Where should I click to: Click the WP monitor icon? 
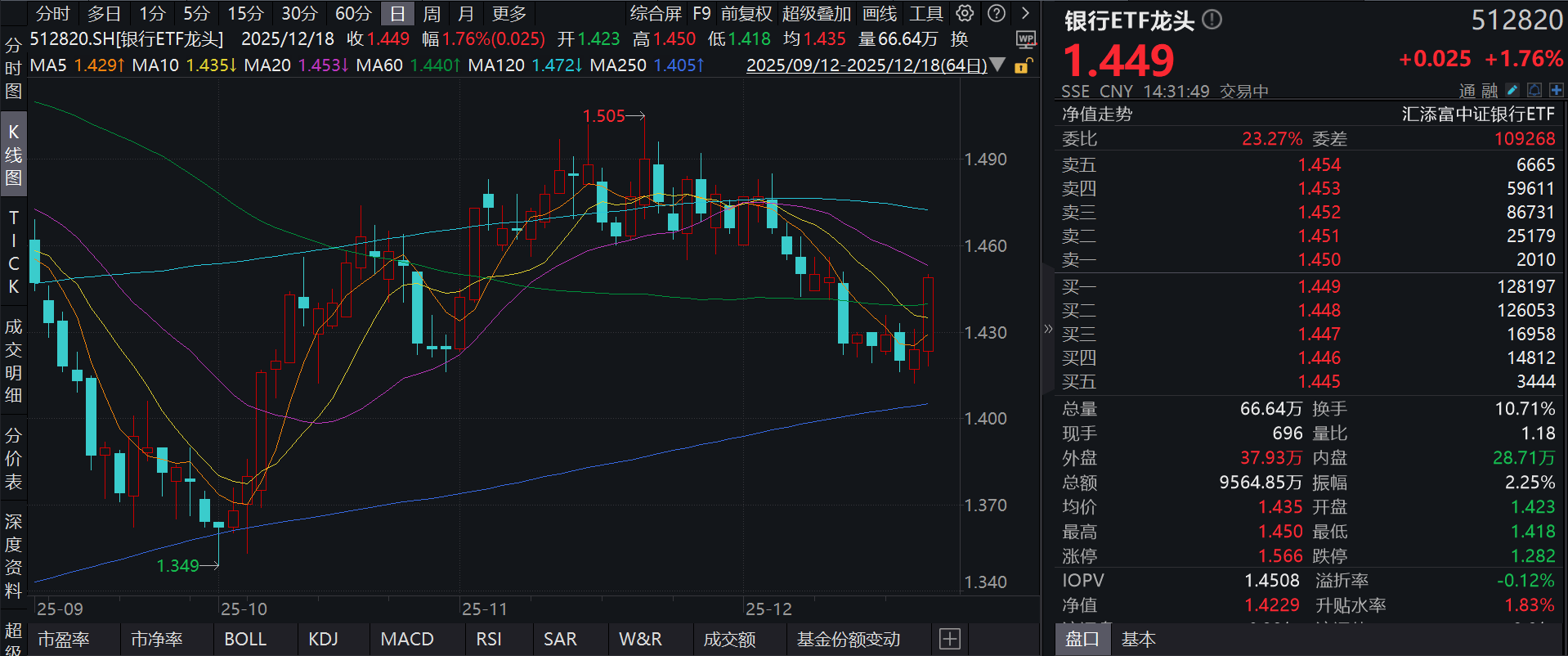(1025, 39)
